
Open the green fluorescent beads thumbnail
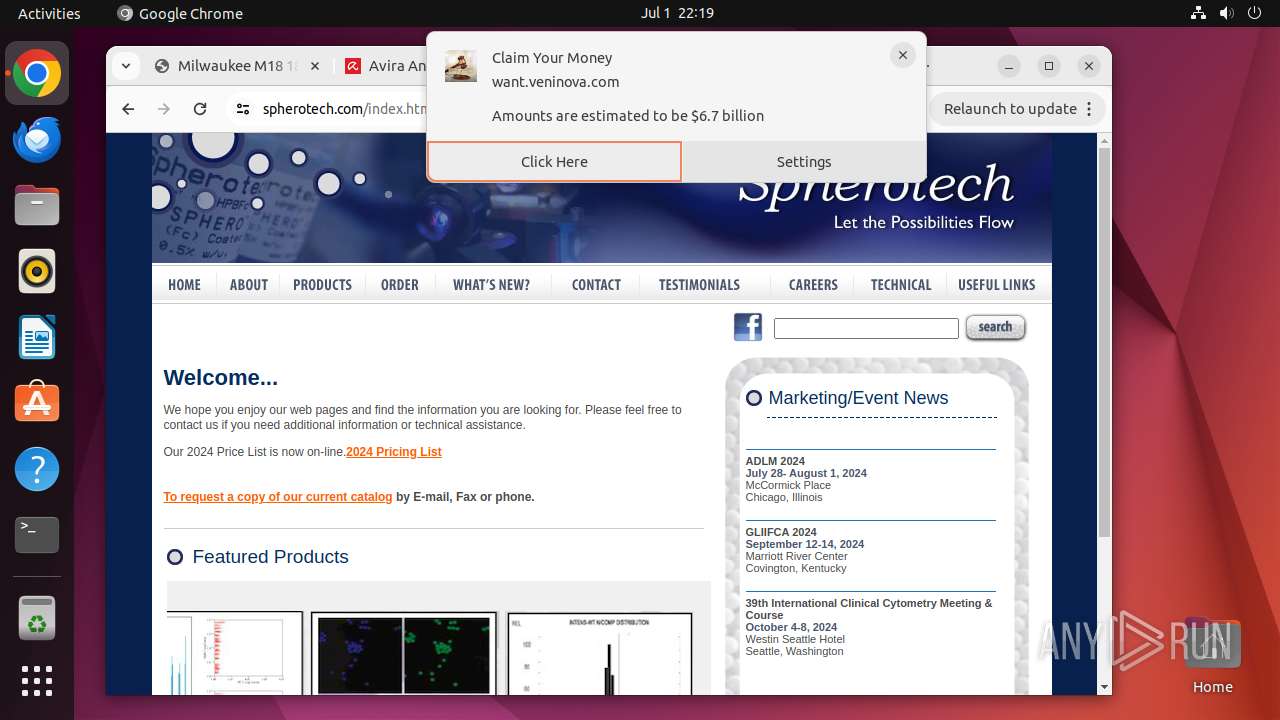(x=404, y=653)
